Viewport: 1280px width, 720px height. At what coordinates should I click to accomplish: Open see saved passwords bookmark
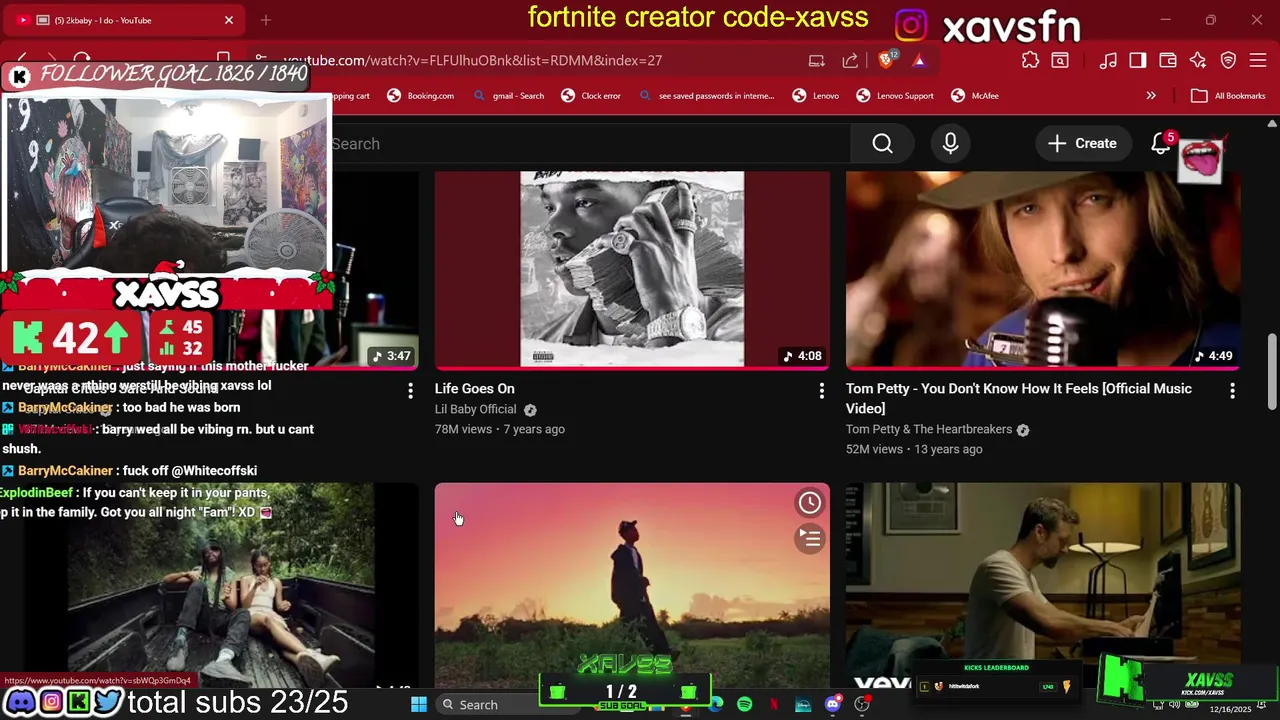706,96
